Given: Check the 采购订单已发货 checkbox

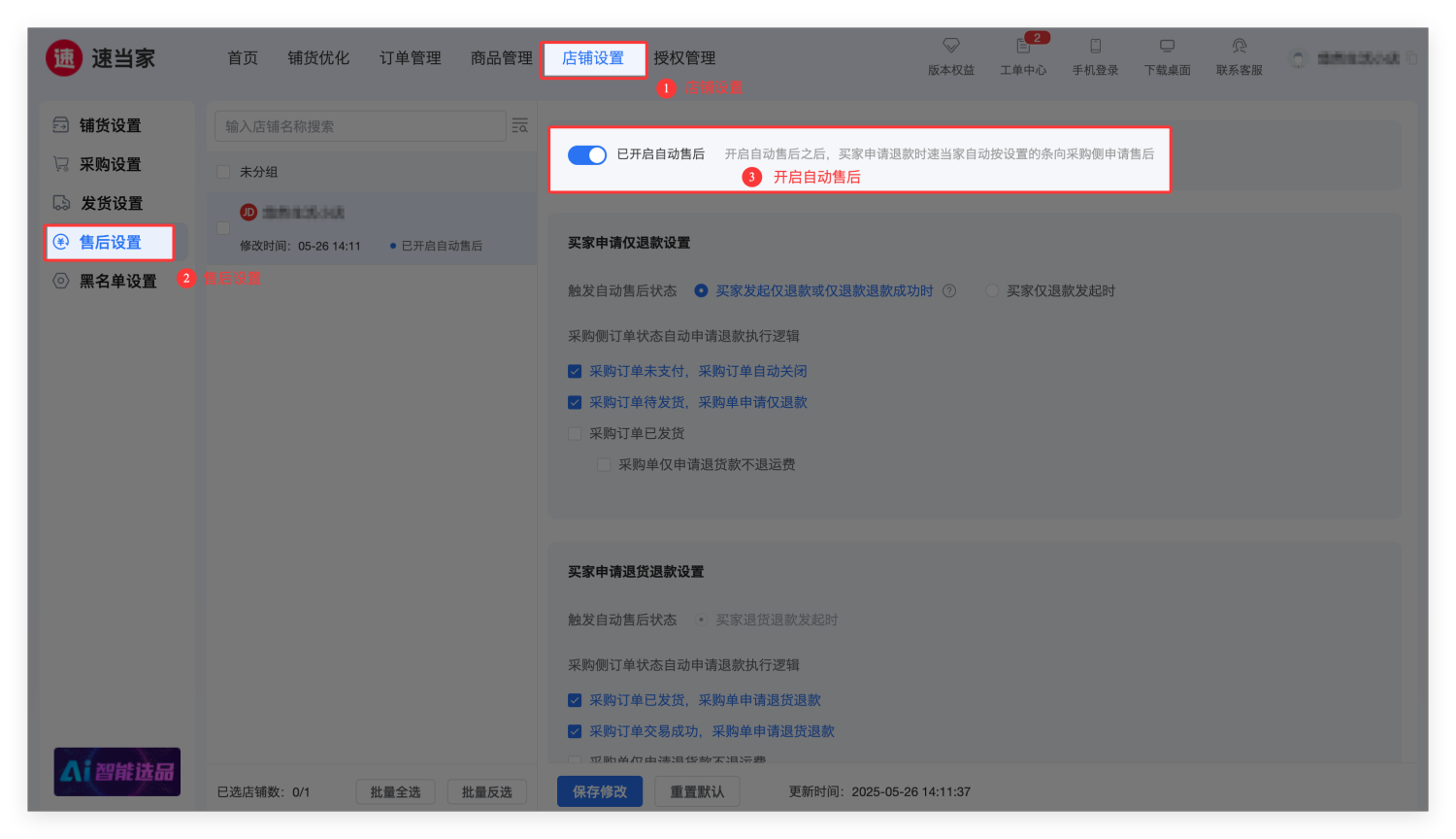Looking at the screenshot, I should [x=575, y=433].
